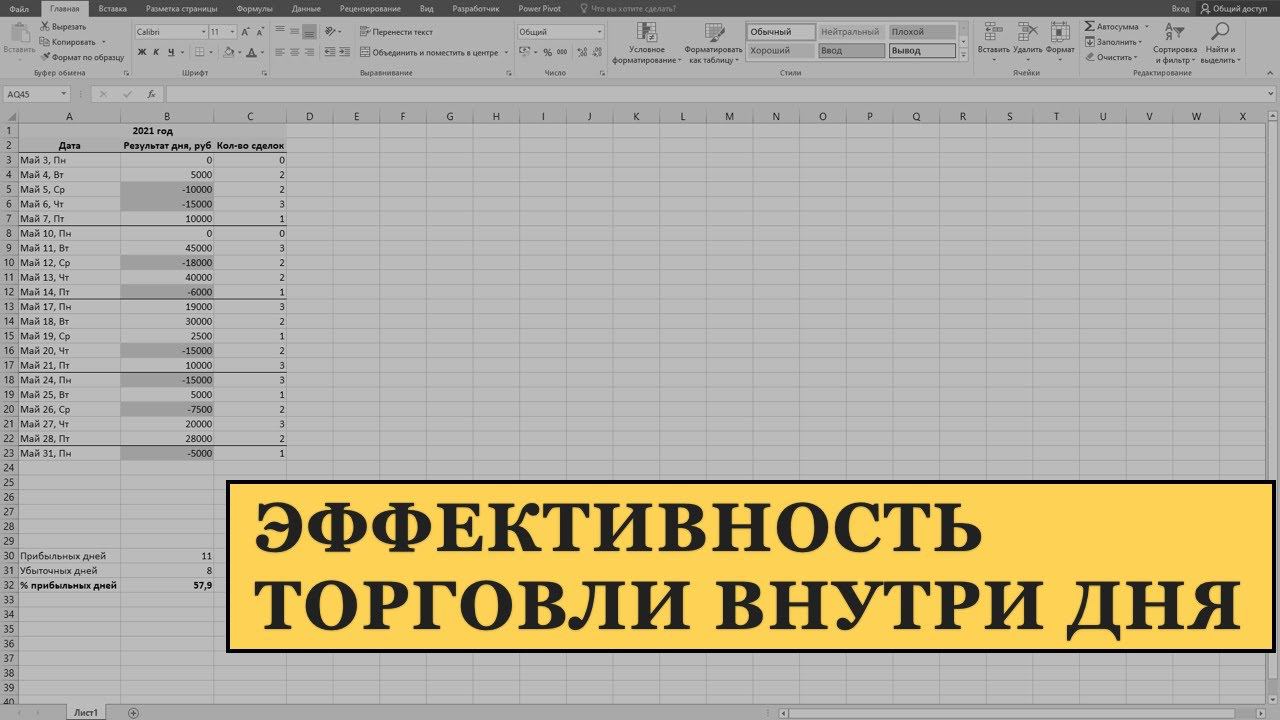Align cell content to middle
The width and height of the screenshot is (1280, 720).
294,32
